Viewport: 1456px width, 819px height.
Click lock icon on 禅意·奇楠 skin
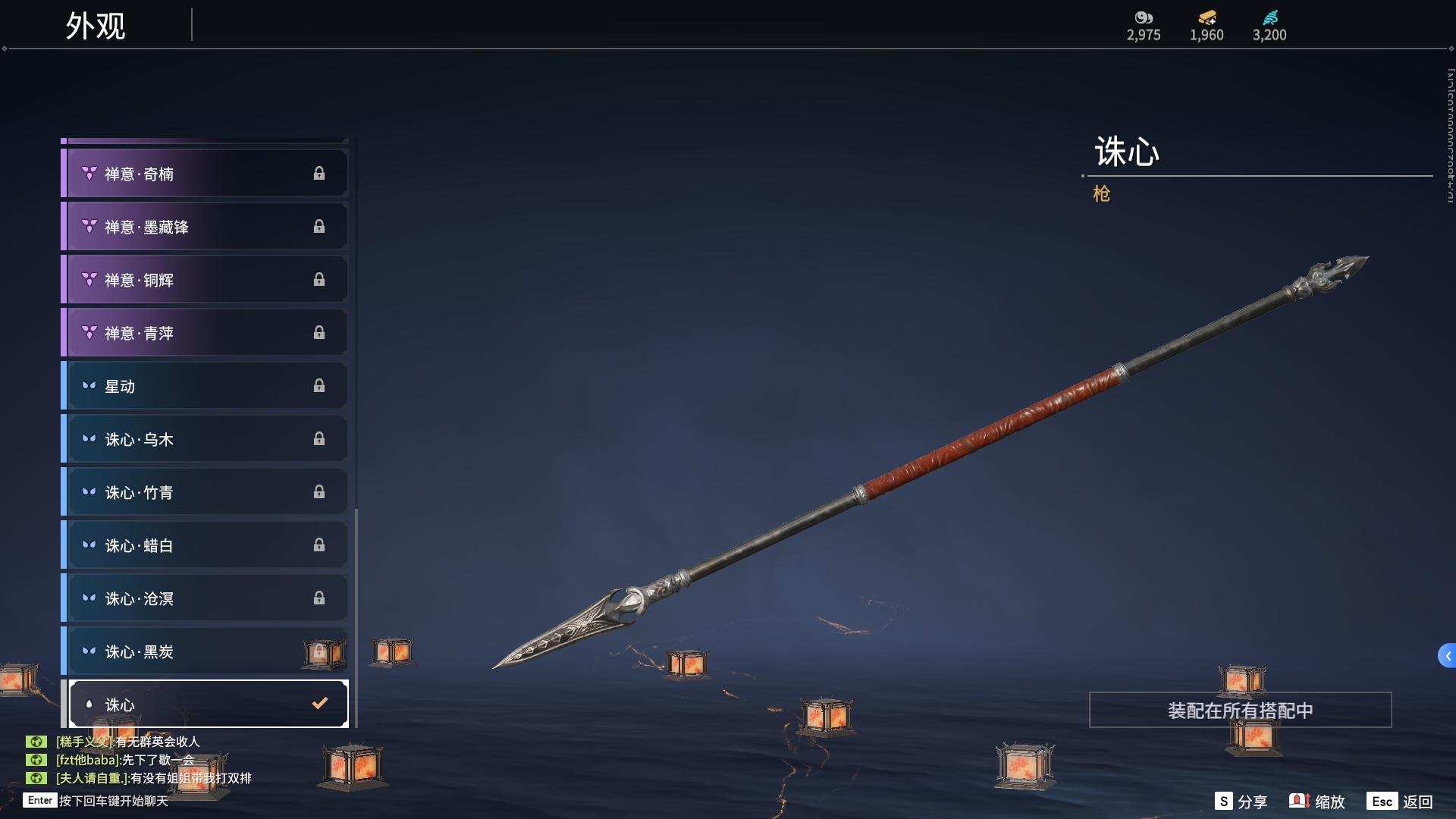(x=319, y=174)
